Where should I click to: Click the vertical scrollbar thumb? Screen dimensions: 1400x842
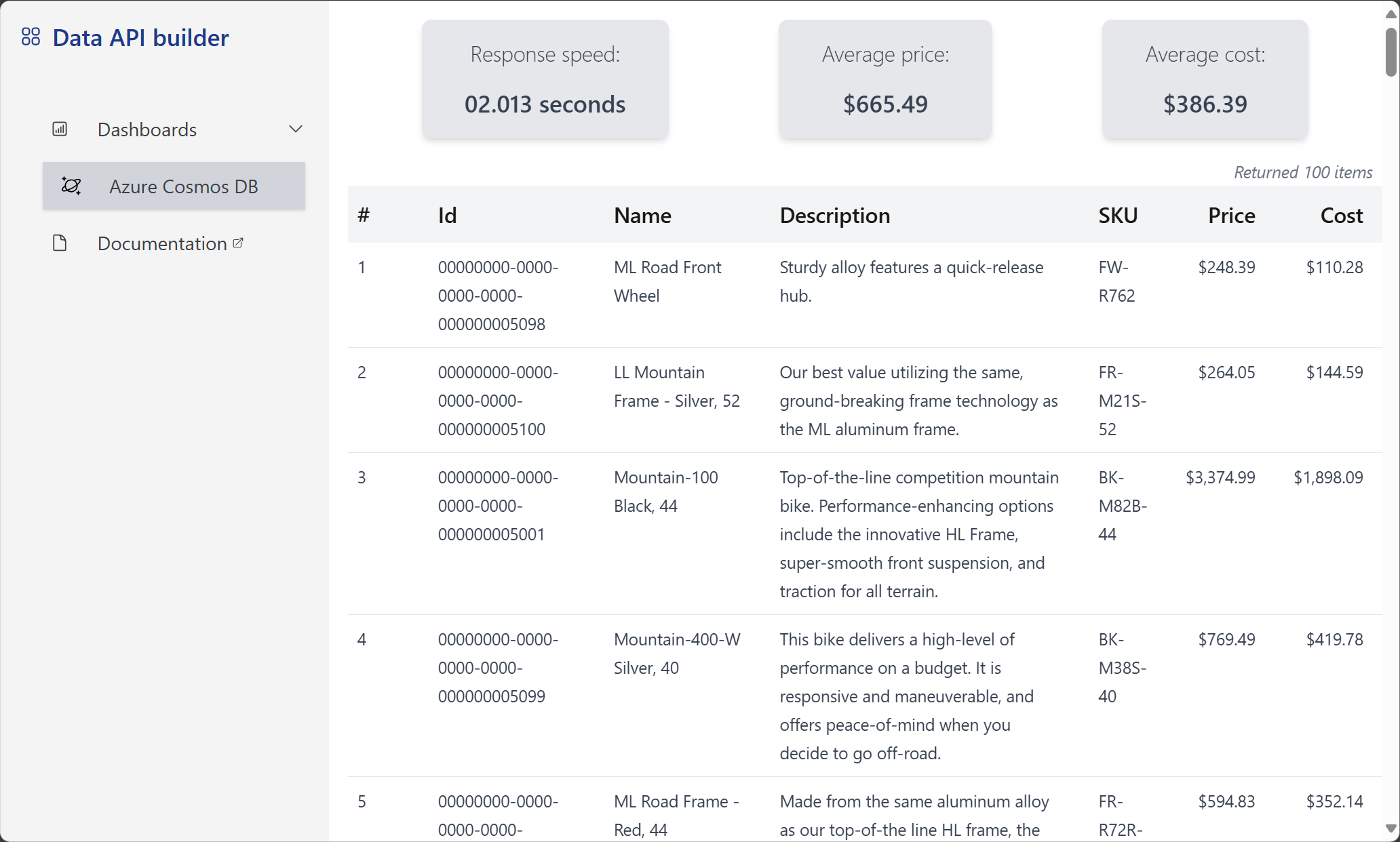pos(1391,52)
